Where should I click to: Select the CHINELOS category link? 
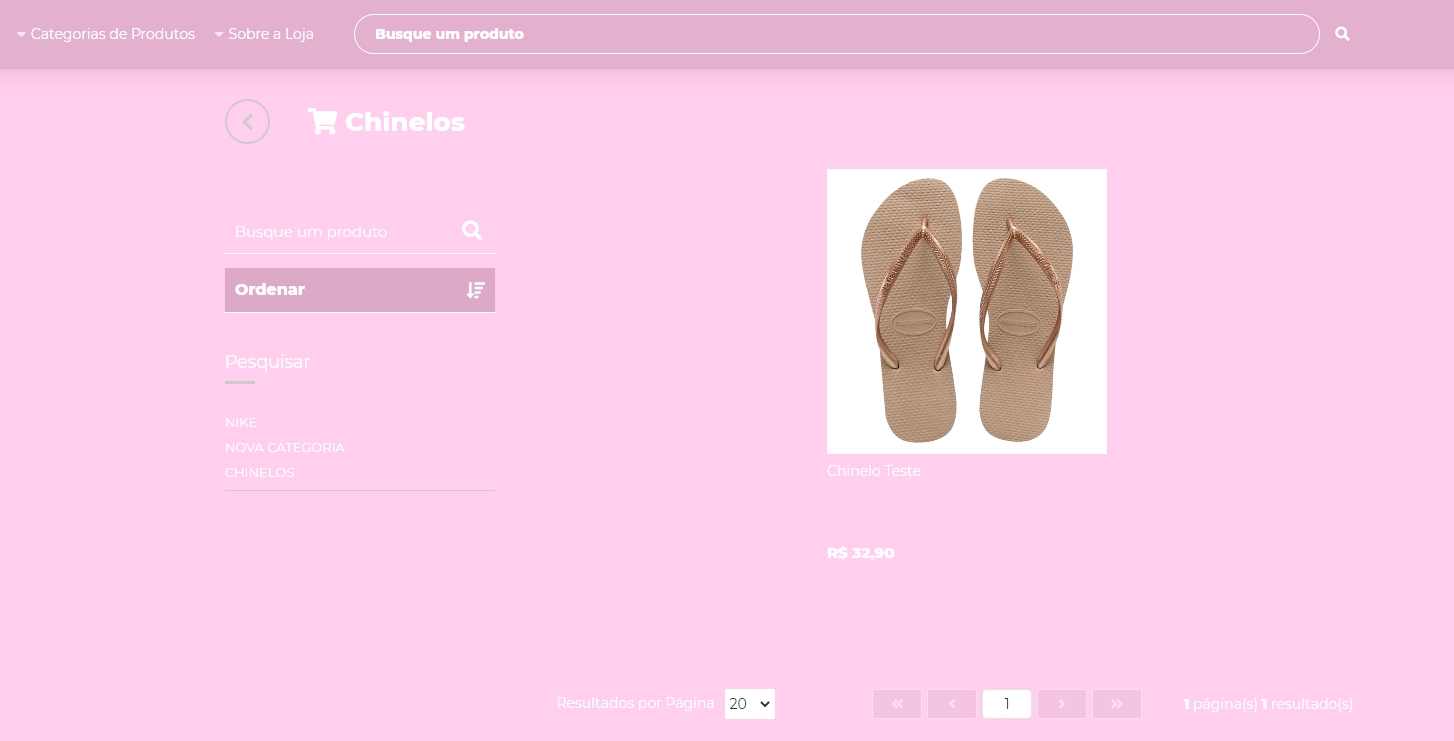(260, 473)
